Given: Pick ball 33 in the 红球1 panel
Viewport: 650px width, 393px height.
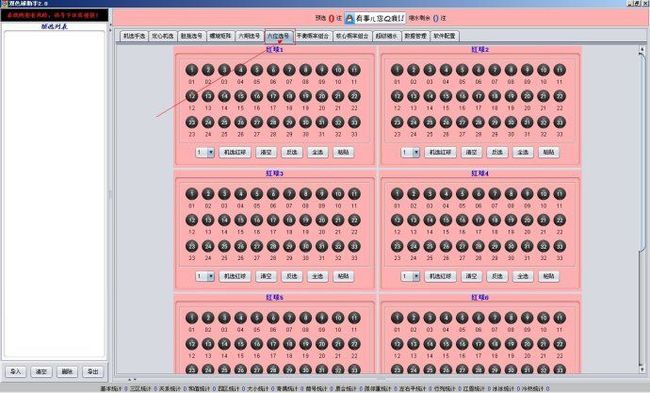Looking at the screenshot, I should (354, 122).
